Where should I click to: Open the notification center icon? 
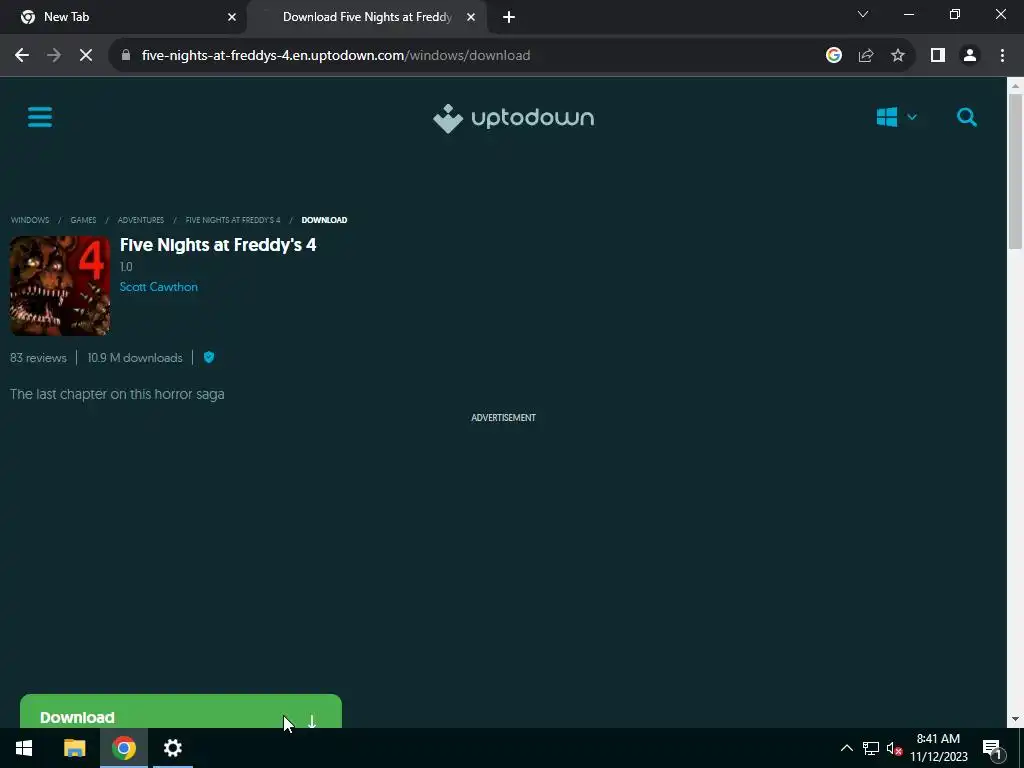coord(992,748)
